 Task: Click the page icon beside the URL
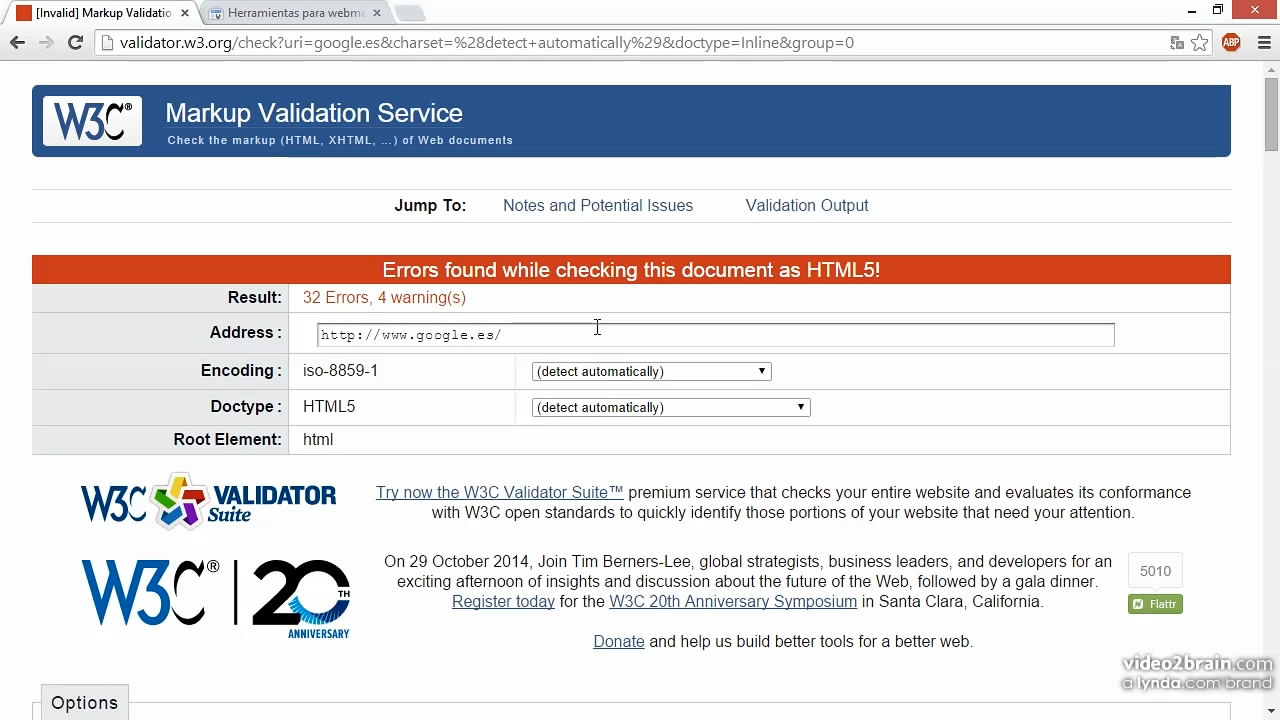click(107, 43)
